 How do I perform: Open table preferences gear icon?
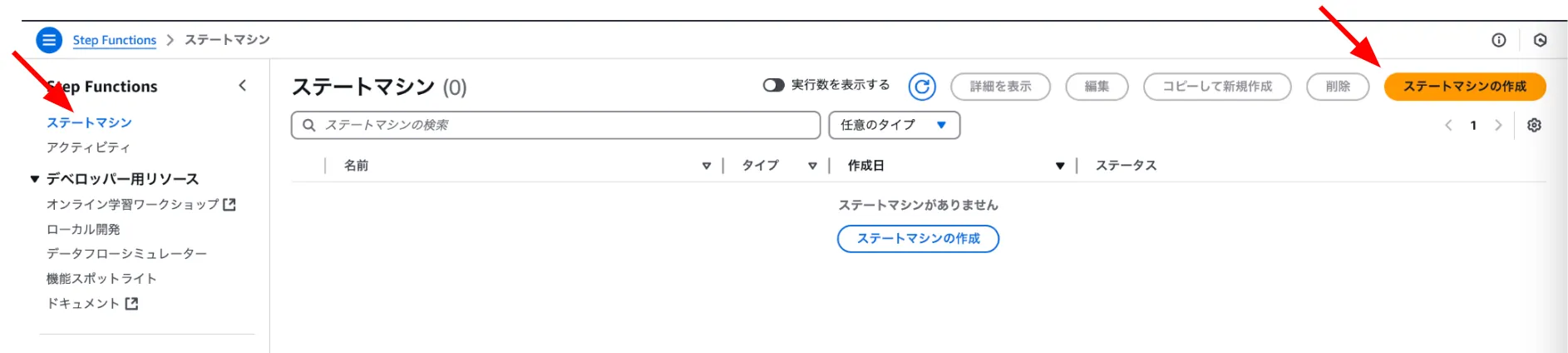pos(1534,125)
